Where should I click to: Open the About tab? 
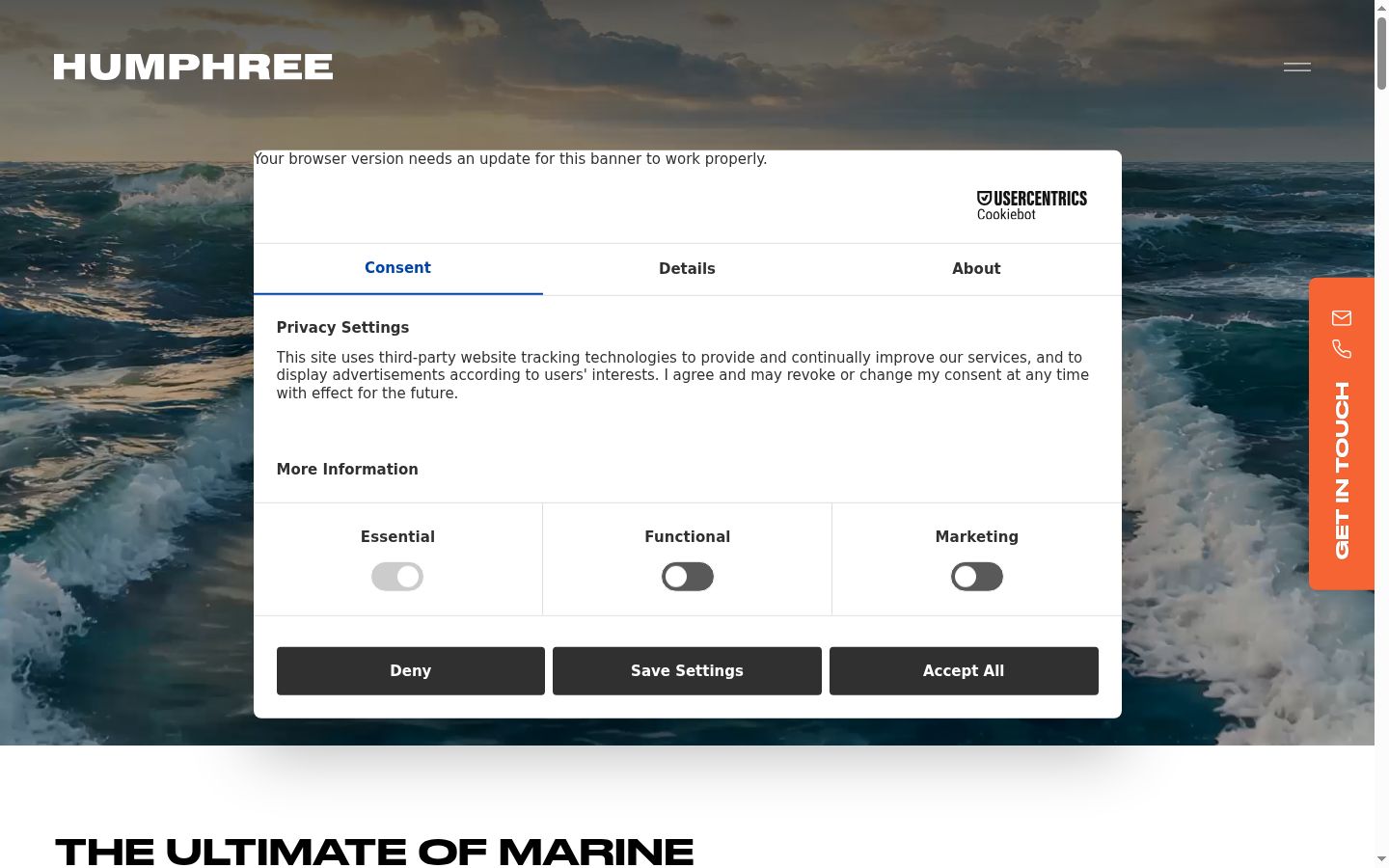point(976,269)
